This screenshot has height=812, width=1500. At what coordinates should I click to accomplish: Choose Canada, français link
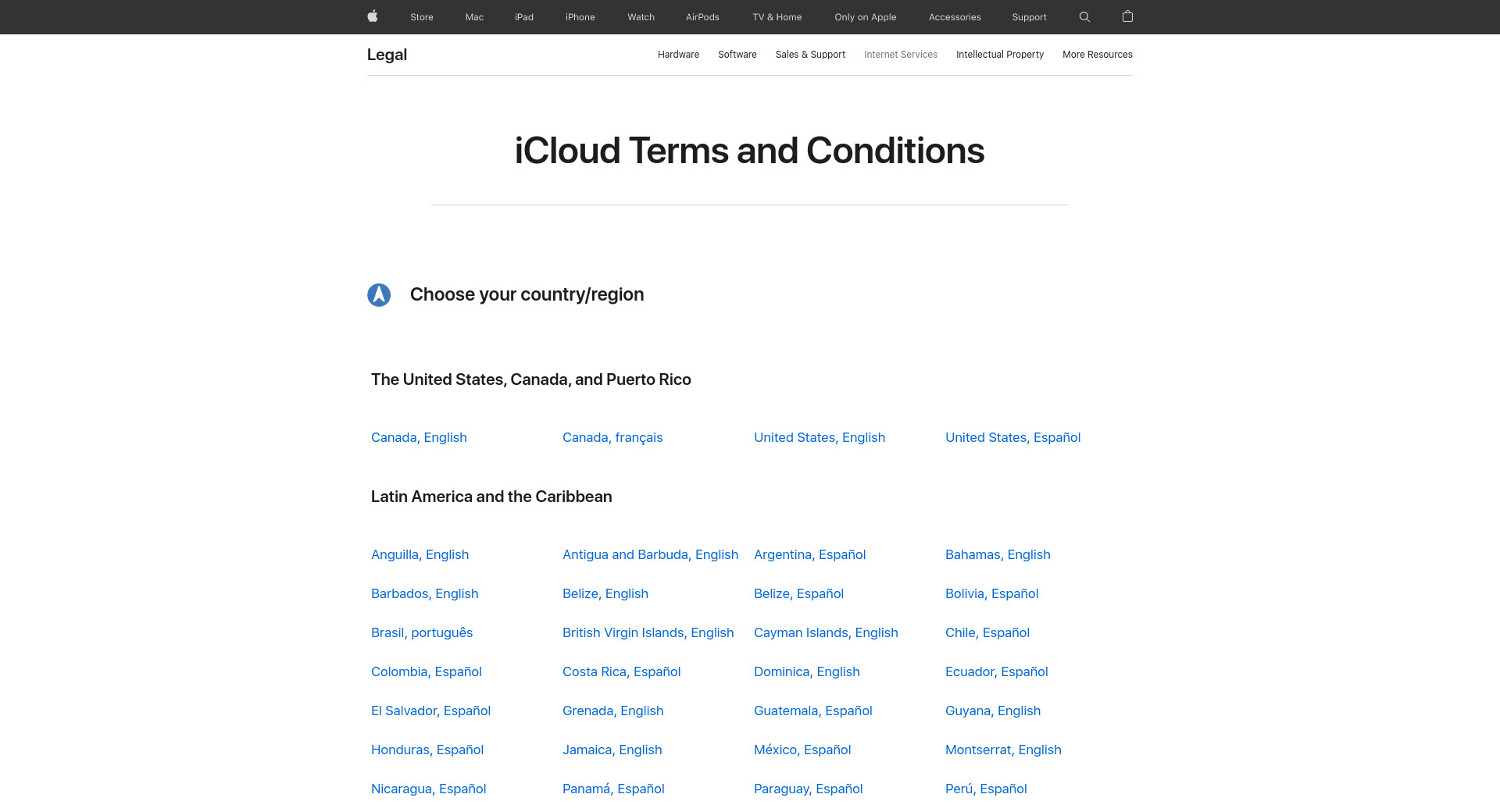coord(612,437)
